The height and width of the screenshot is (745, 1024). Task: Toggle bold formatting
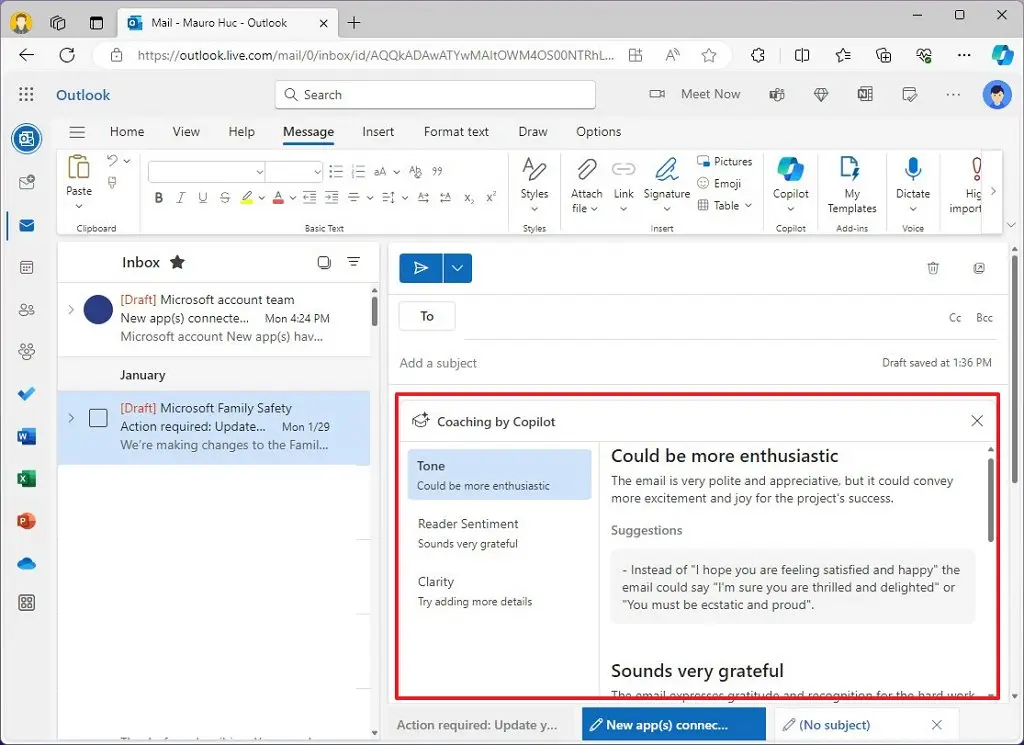[158, 197]
